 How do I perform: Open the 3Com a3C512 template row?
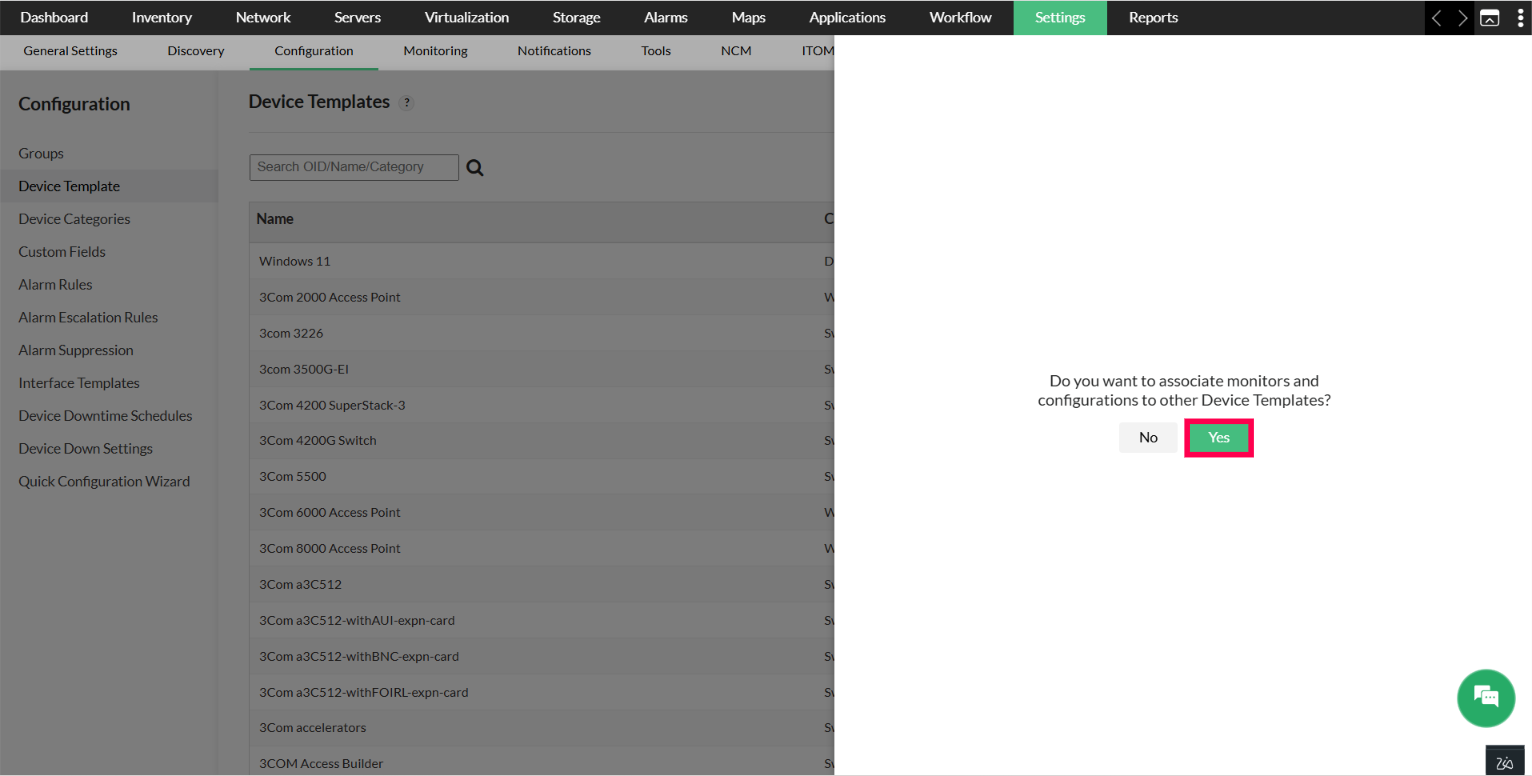tap(542, 584)
